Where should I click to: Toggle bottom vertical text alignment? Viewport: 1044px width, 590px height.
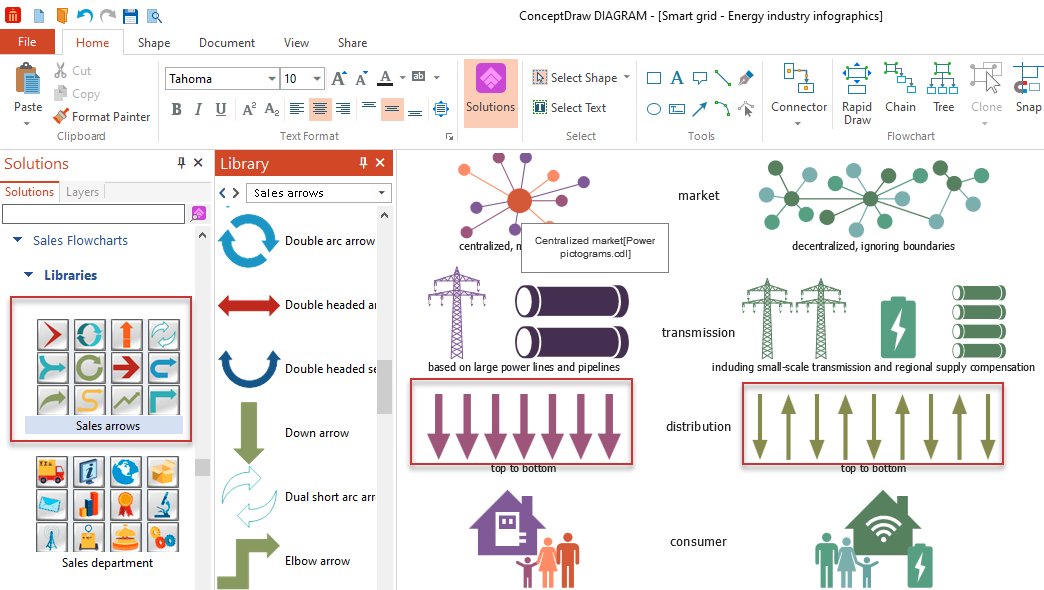415,112
